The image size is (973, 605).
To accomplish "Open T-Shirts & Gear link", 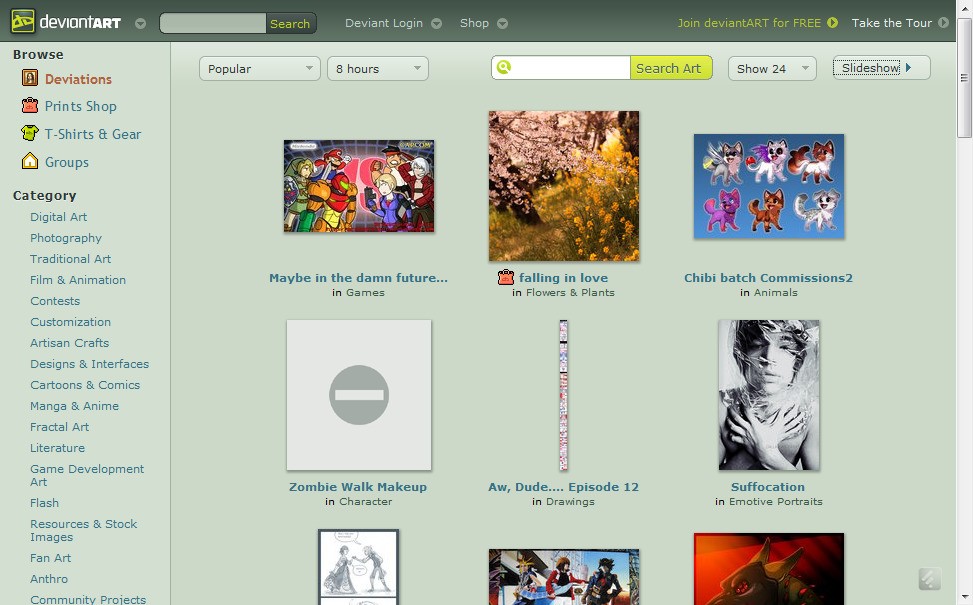I will click(x=93, y=134).
